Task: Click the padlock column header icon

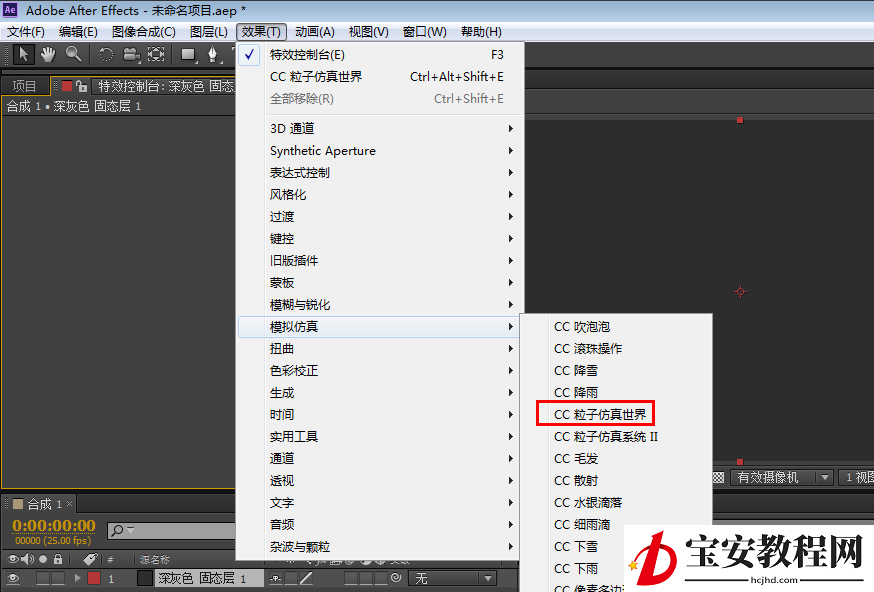Action: click(x=58, y=559)
